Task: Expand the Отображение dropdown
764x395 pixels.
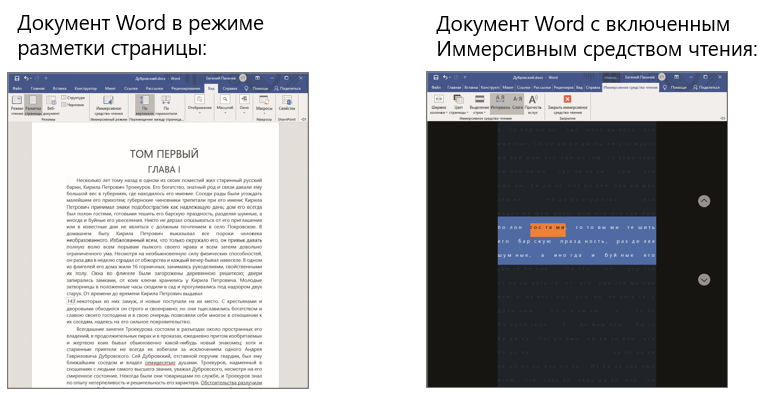Action: coord(200,105)
